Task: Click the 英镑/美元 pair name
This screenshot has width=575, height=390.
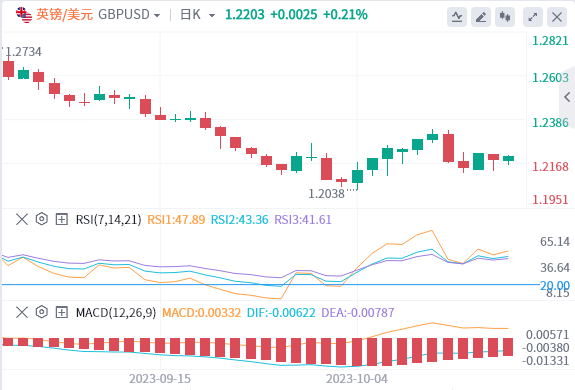Action: [65, 15]
